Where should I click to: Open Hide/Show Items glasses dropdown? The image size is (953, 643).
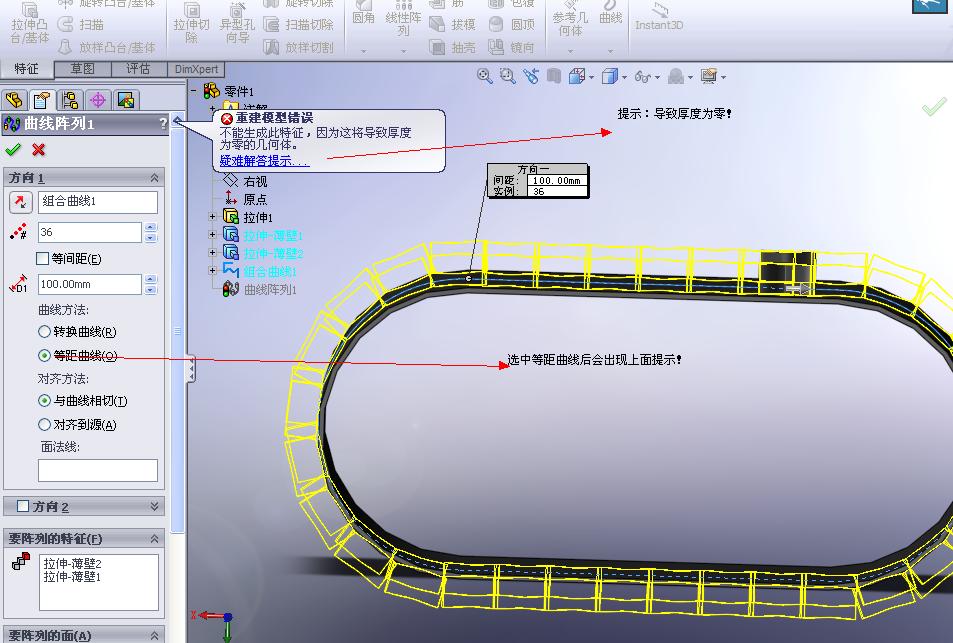(657, 77)
